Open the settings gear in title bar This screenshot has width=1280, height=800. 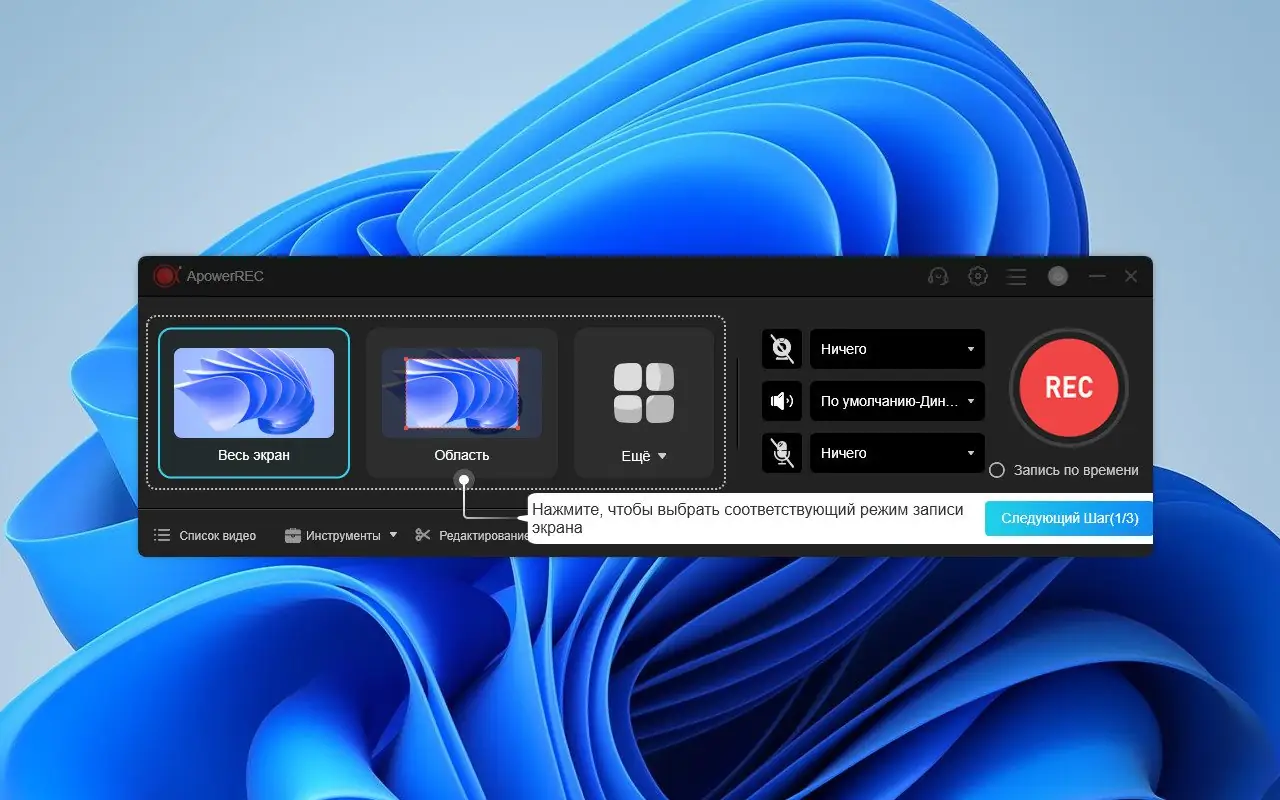[978, 276]
